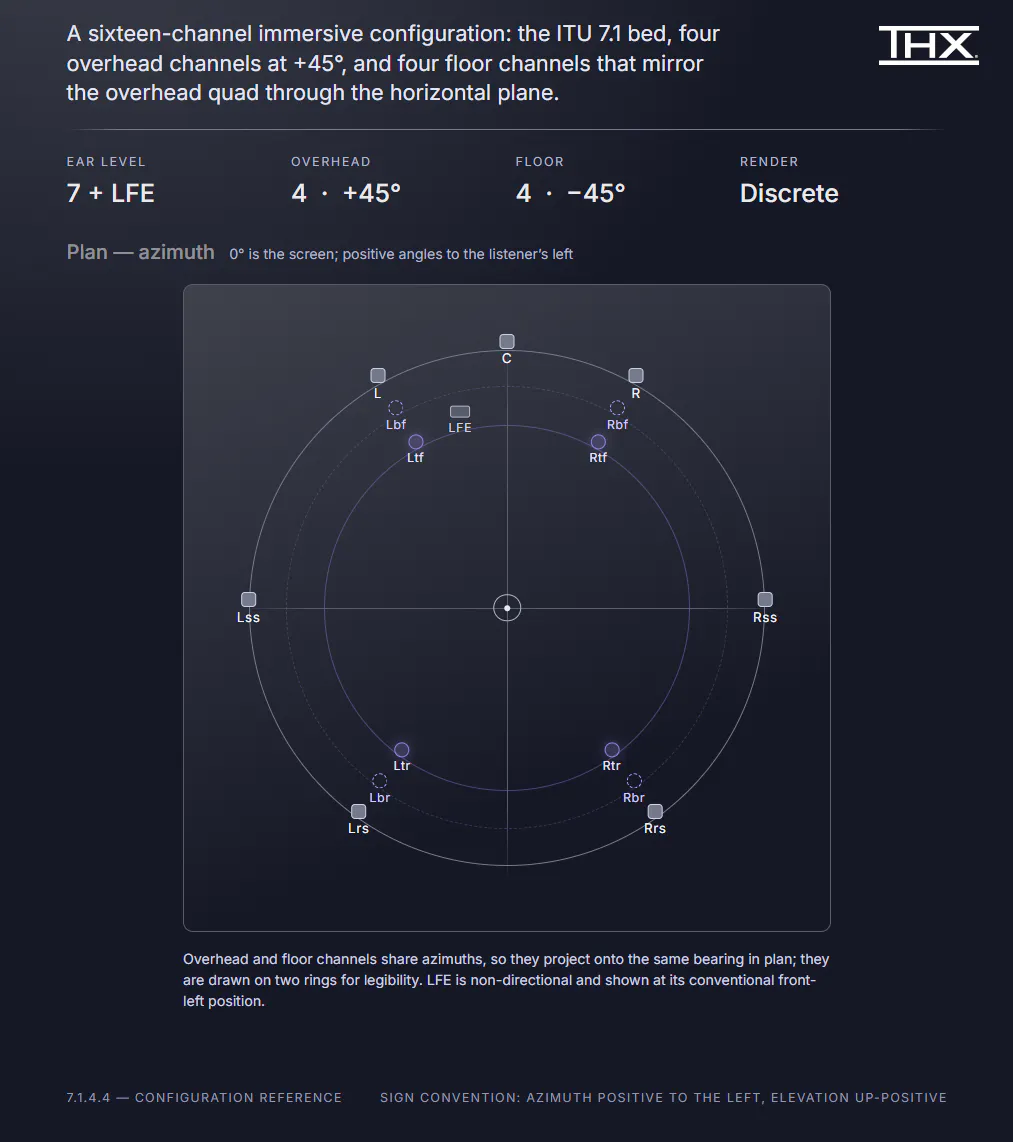Click the THX logo

[929, 45]
